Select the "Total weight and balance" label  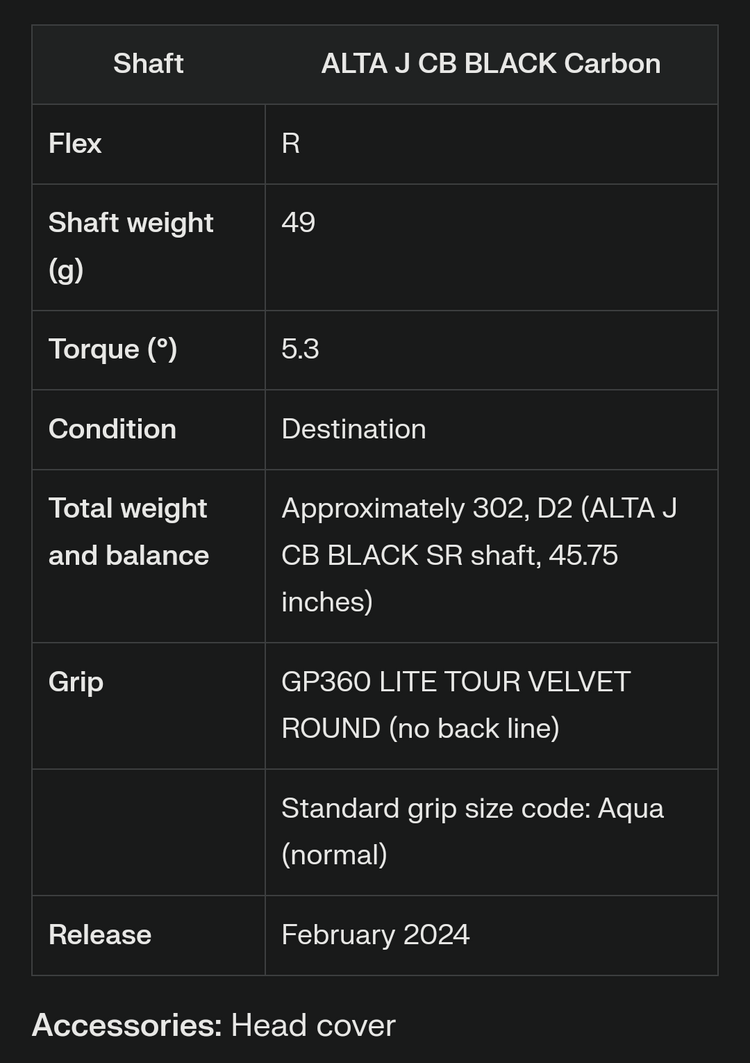tap(128, 532)
